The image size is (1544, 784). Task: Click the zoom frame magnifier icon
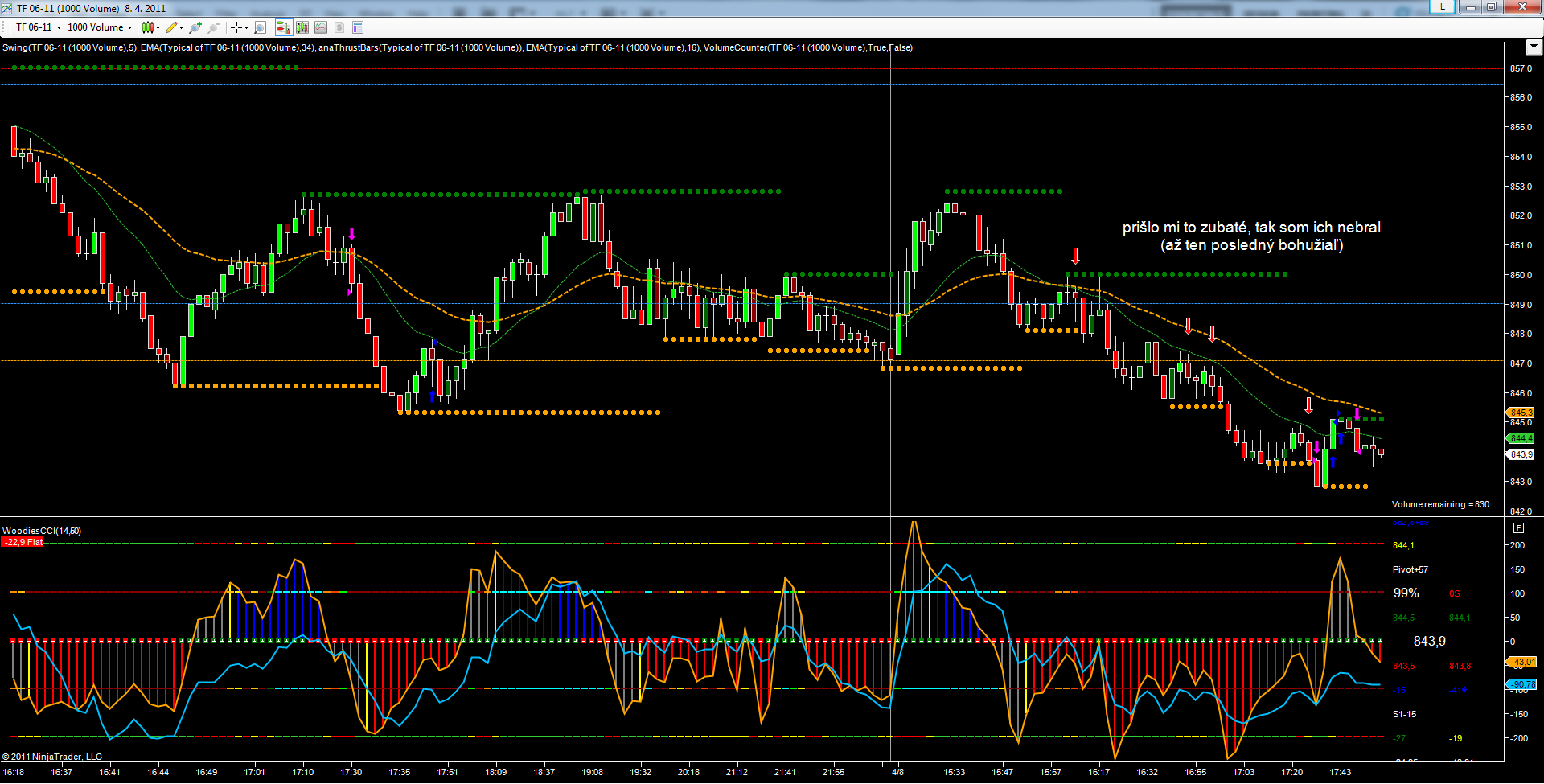pyautogui.click(x=260, y=27)
